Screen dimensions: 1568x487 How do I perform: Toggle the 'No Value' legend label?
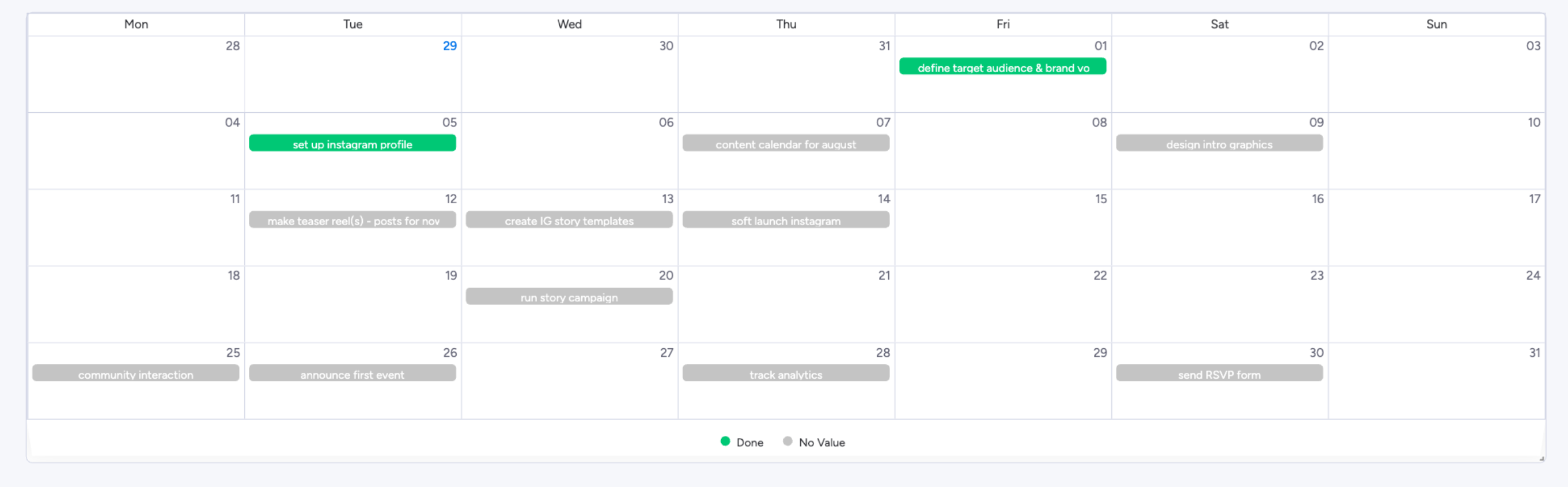coord(821,443)
